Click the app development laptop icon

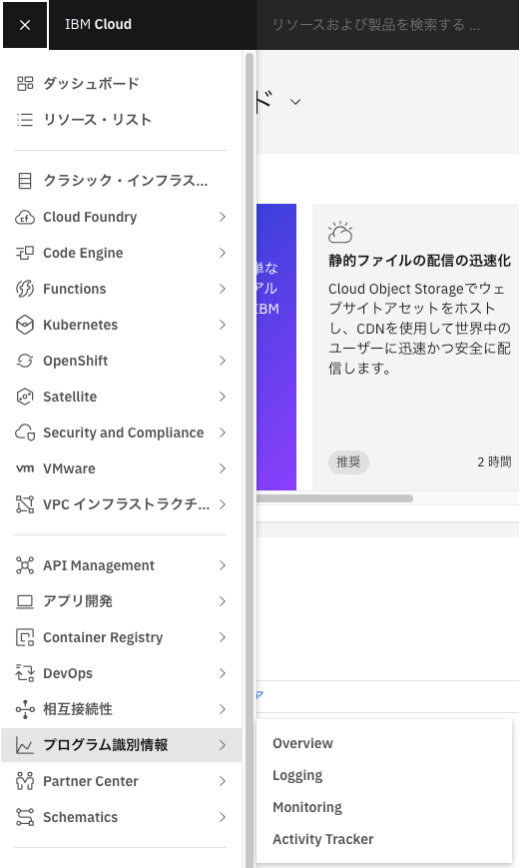(x=25, y=601)
